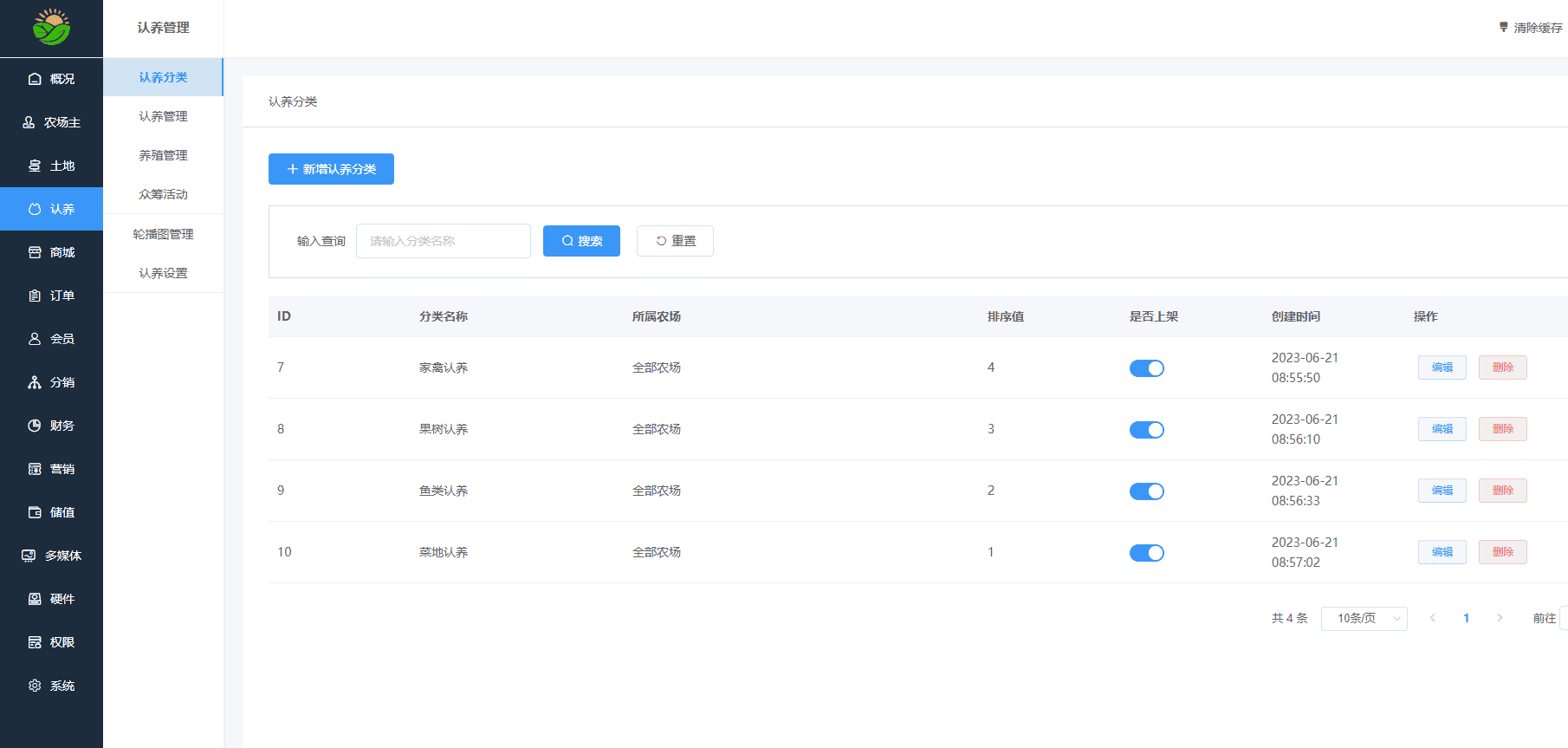The height and width of the screenshot is (748, 1568).
Task: Disable 上架 switch for 菜地认养
Action: (x=1146, y=553)
